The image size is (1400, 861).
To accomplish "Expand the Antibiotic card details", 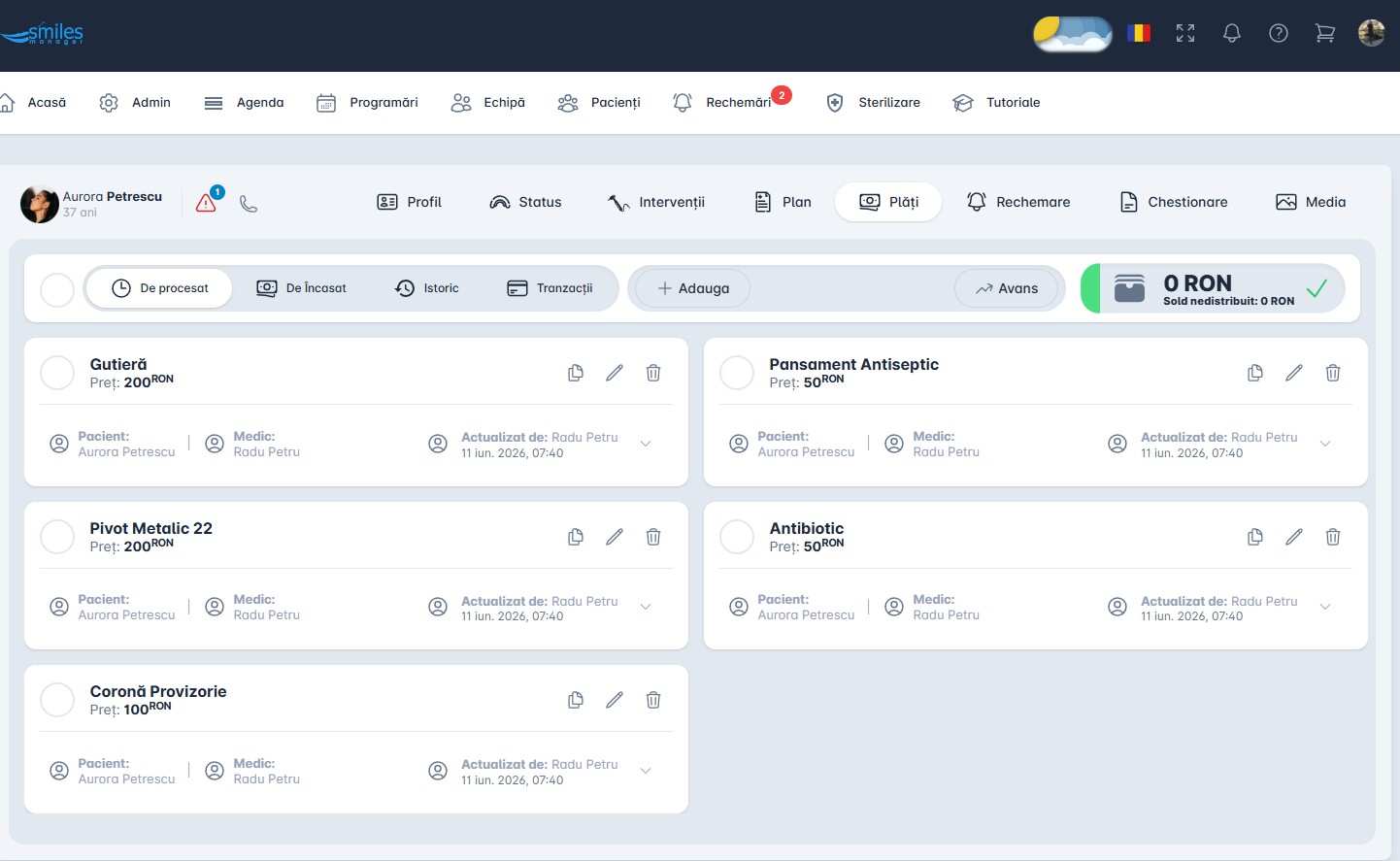I will click(1325, 607).
